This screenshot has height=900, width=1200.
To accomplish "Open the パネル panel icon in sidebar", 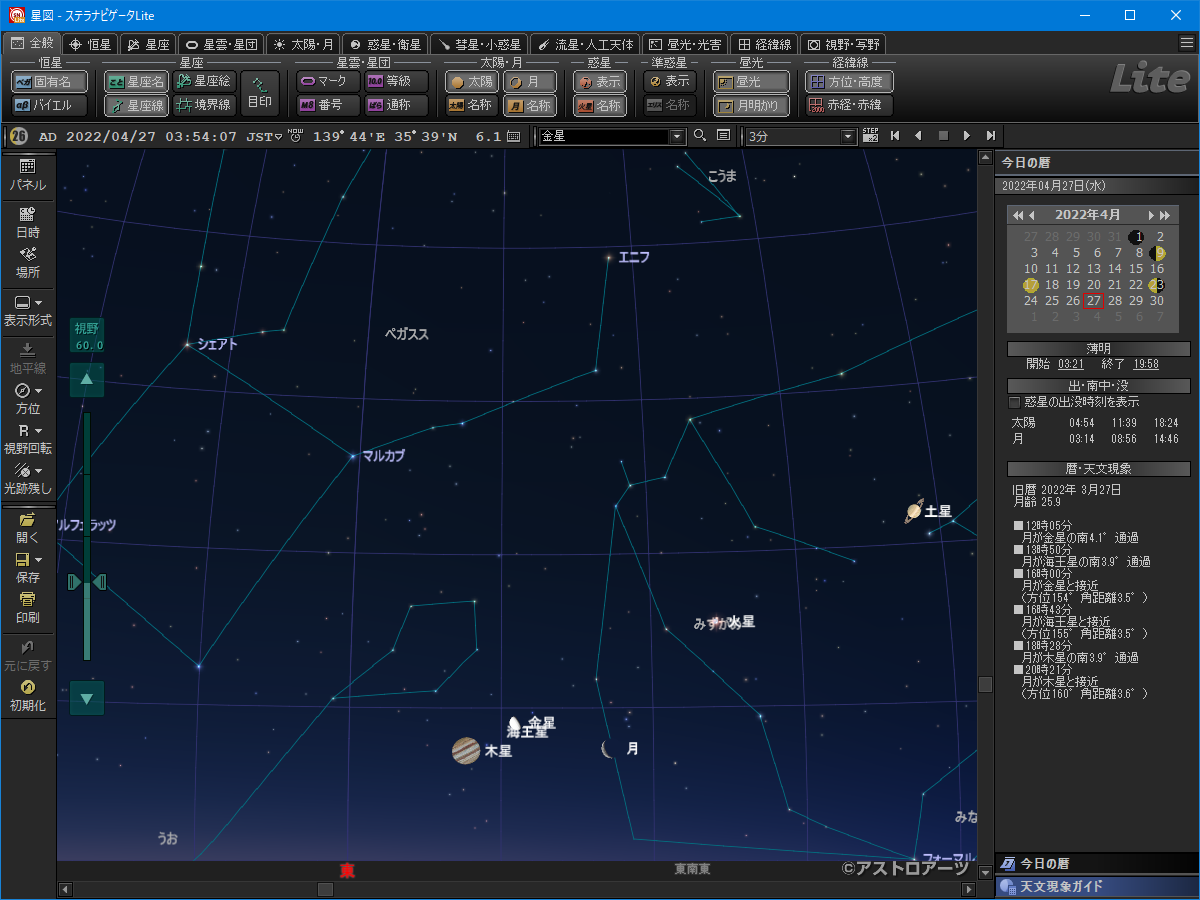I will (27, 173).
